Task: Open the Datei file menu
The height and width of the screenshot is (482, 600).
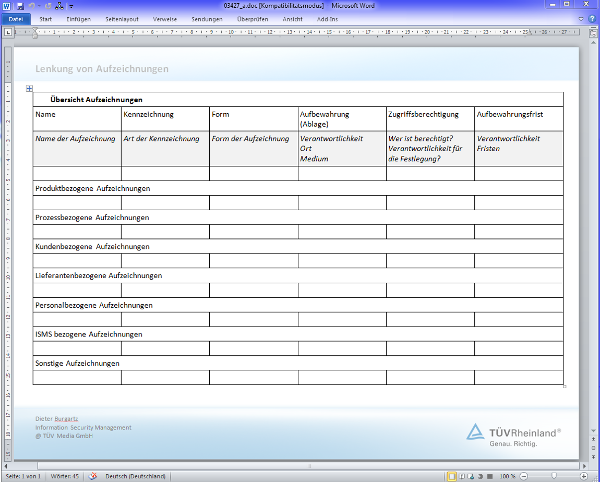Action: (15, 18)
